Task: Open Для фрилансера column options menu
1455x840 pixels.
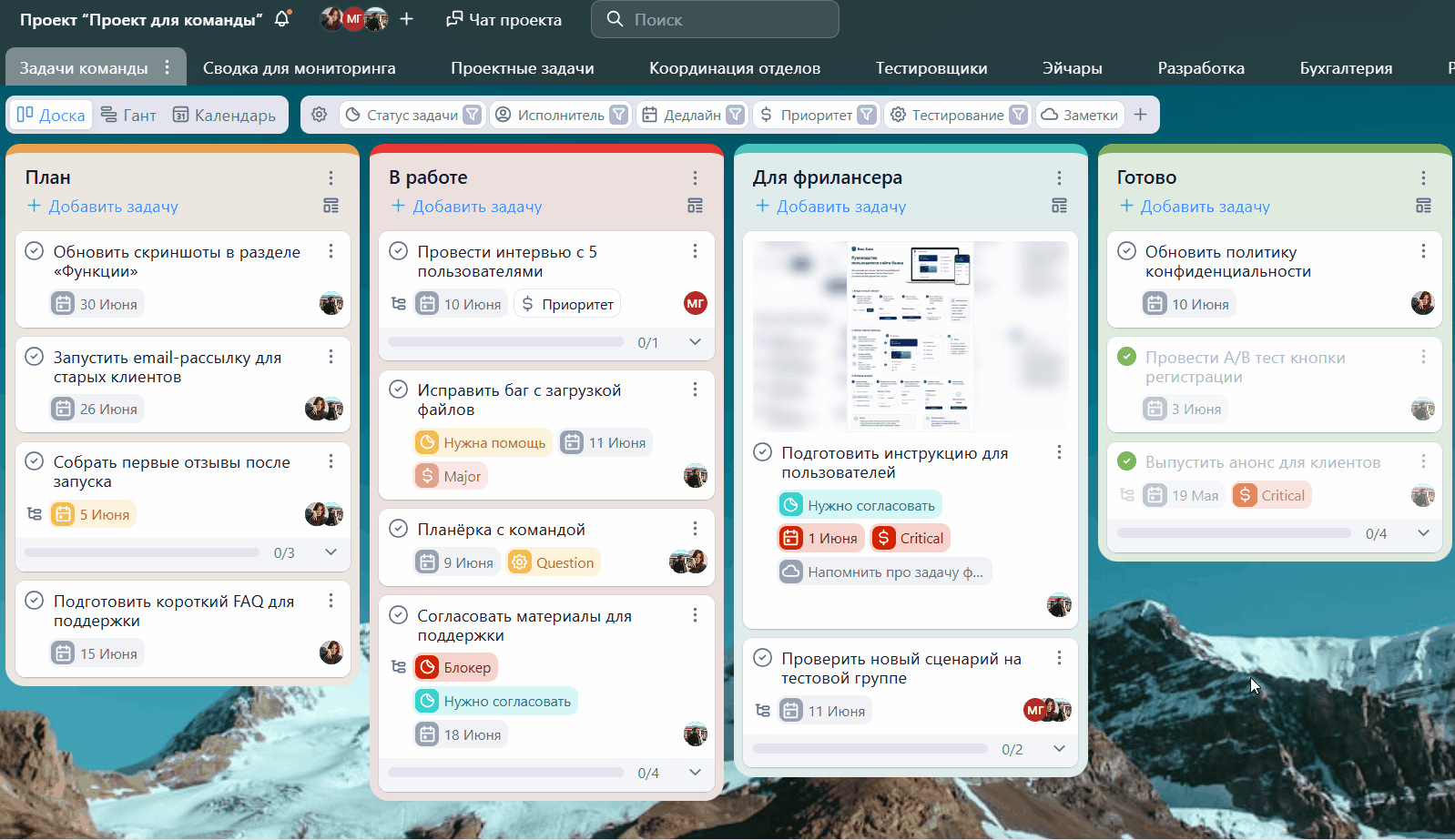Action: point(1059,177)
